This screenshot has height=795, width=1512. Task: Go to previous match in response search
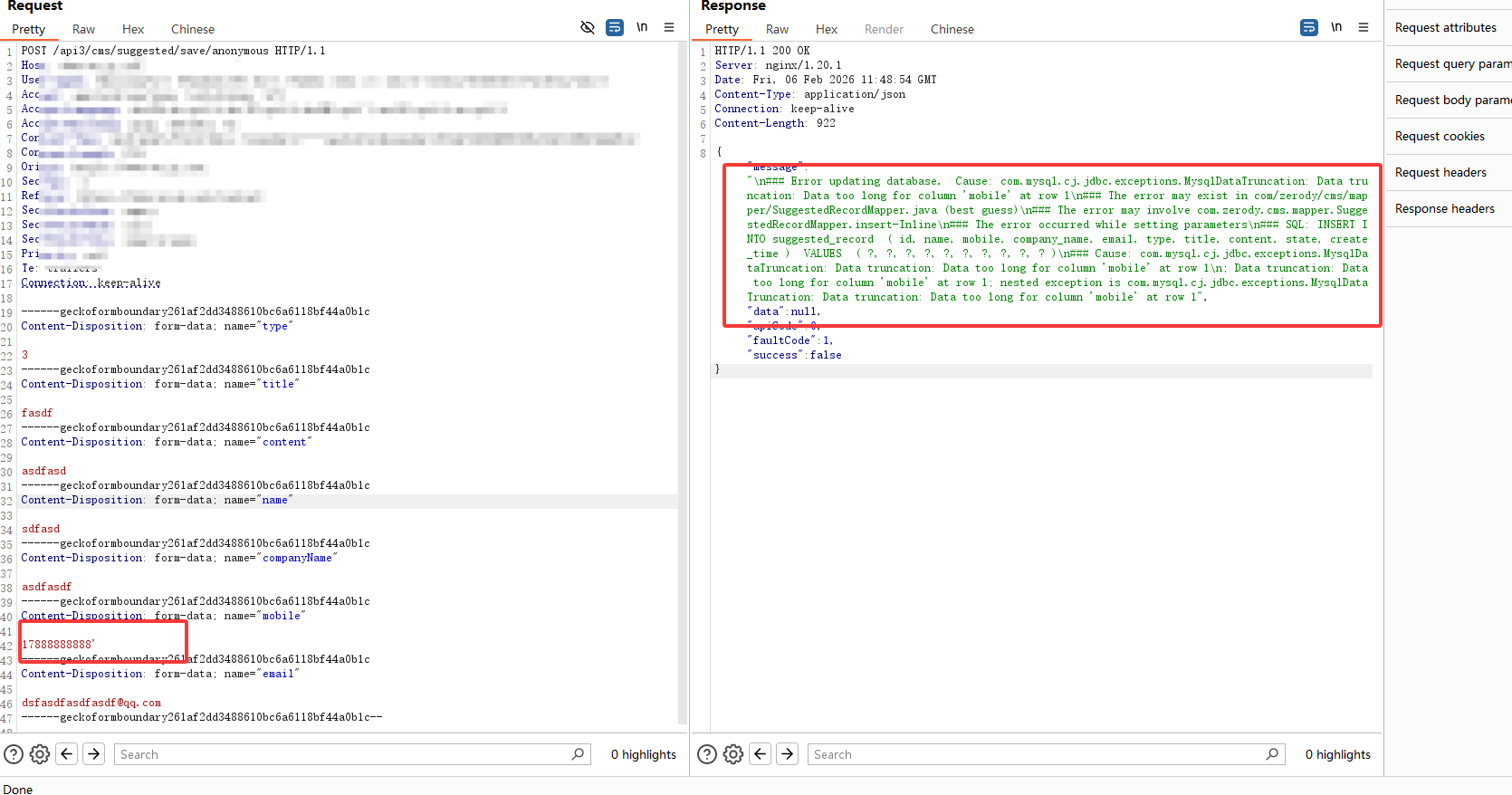coord(761,754)
